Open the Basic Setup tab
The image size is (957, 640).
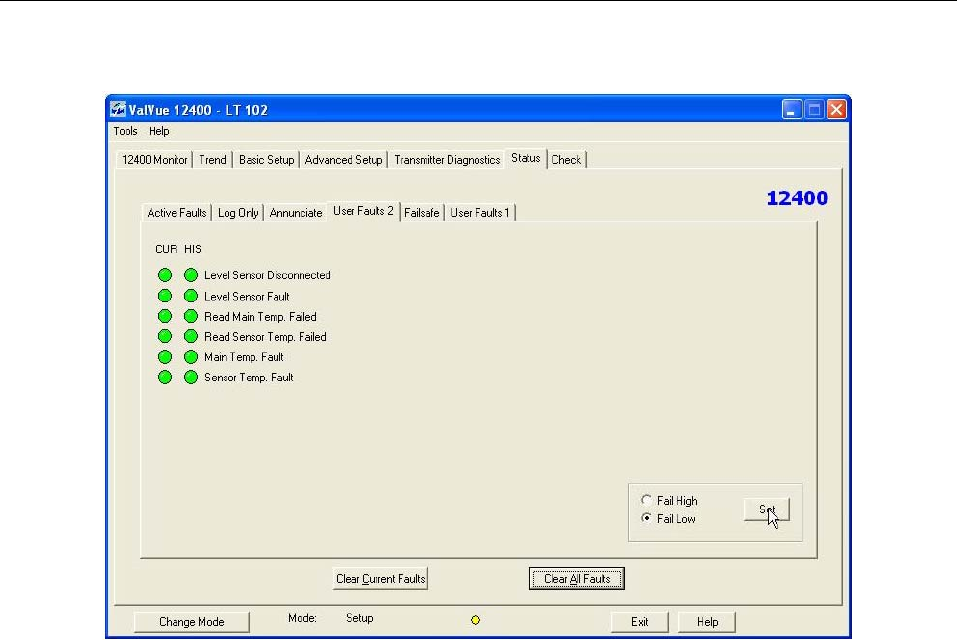pyautogui.click(x=267, y=160)
